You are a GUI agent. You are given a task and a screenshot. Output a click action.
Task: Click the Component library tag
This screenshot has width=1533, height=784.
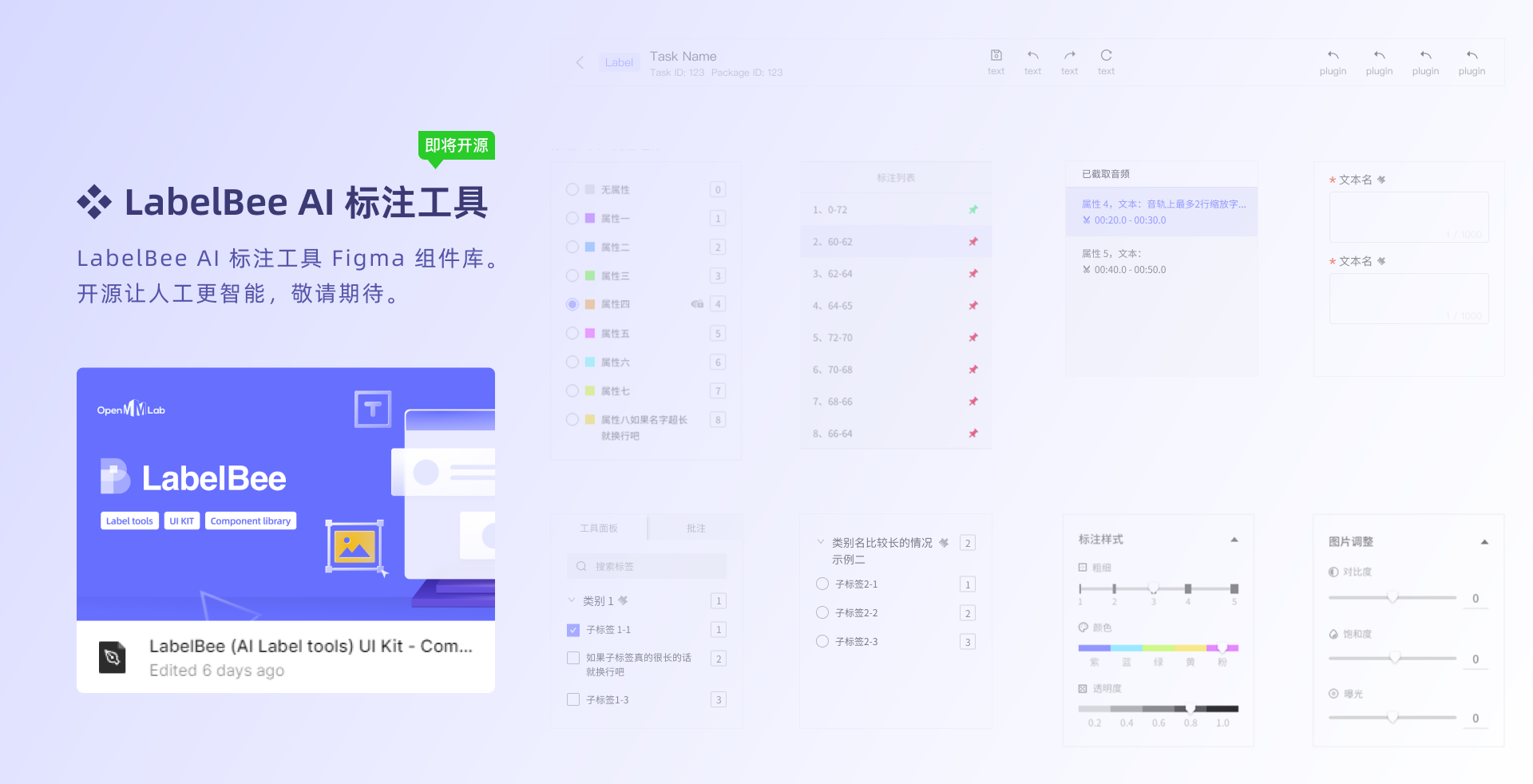coord(251,521)
